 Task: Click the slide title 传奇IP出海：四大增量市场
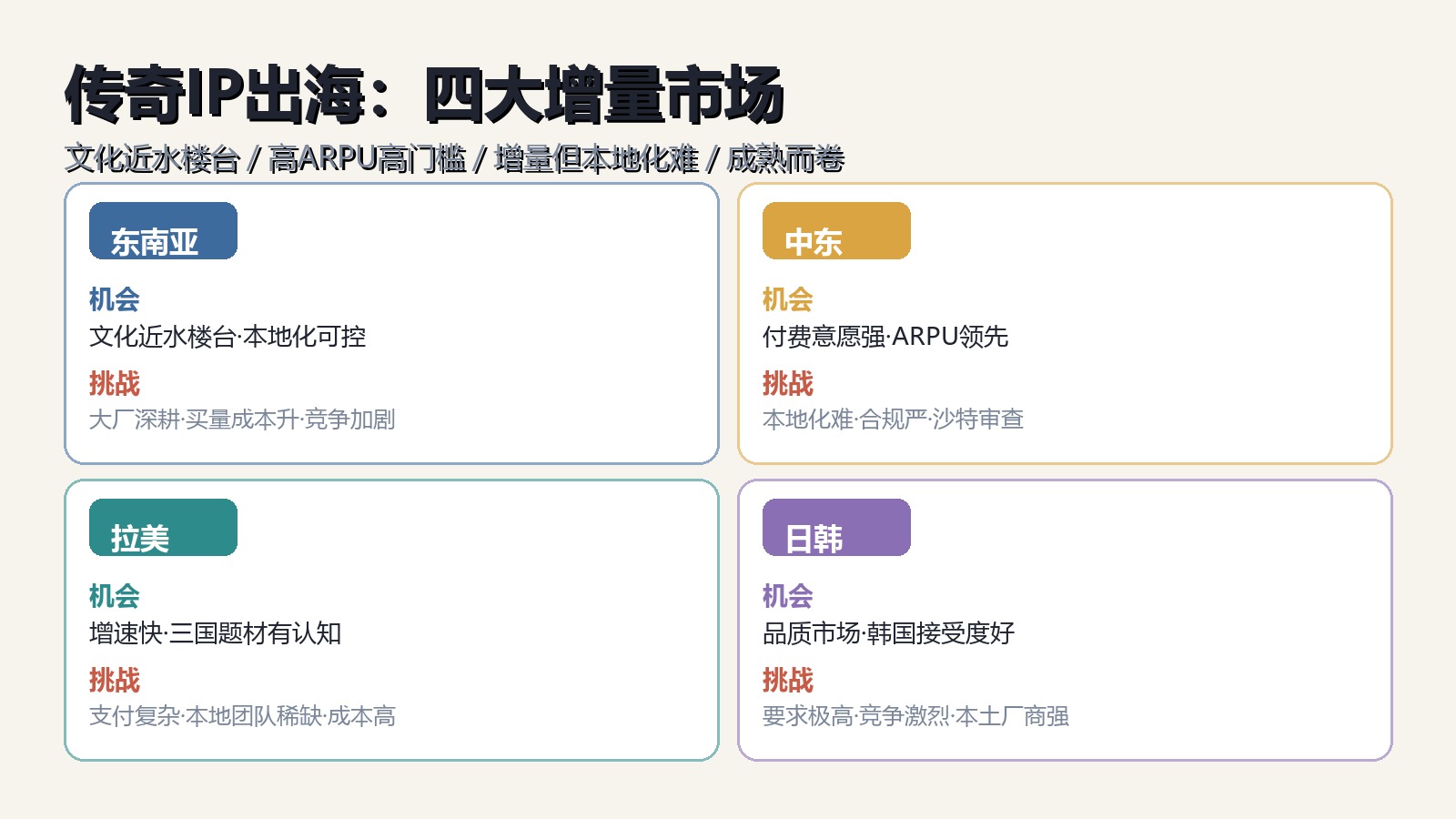424,95
